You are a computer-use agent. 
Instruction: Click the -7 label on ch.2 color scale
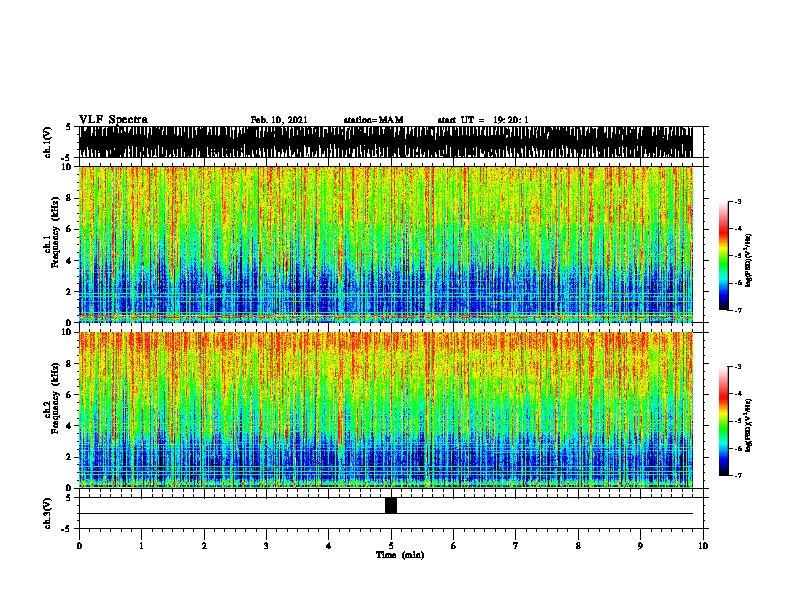tap(737, 476)
